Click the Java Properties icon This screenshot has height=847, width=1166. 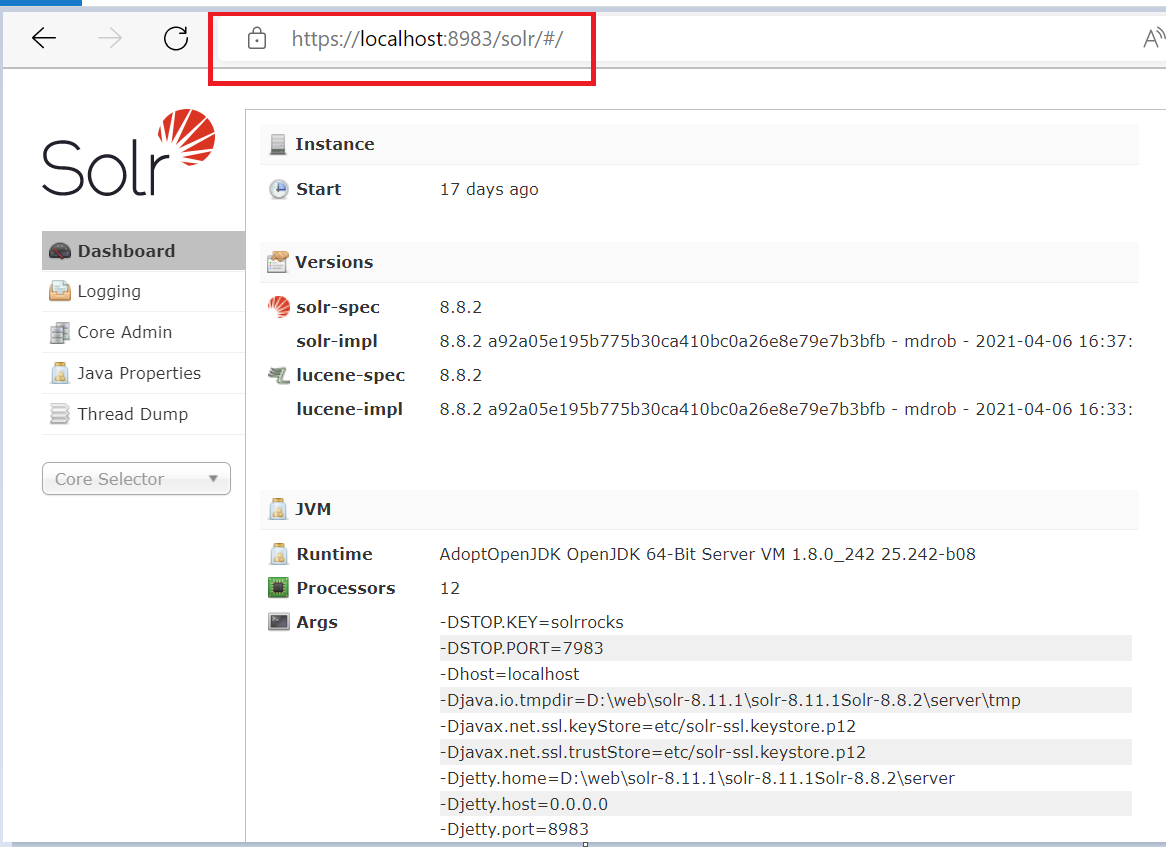click(59, 373)
